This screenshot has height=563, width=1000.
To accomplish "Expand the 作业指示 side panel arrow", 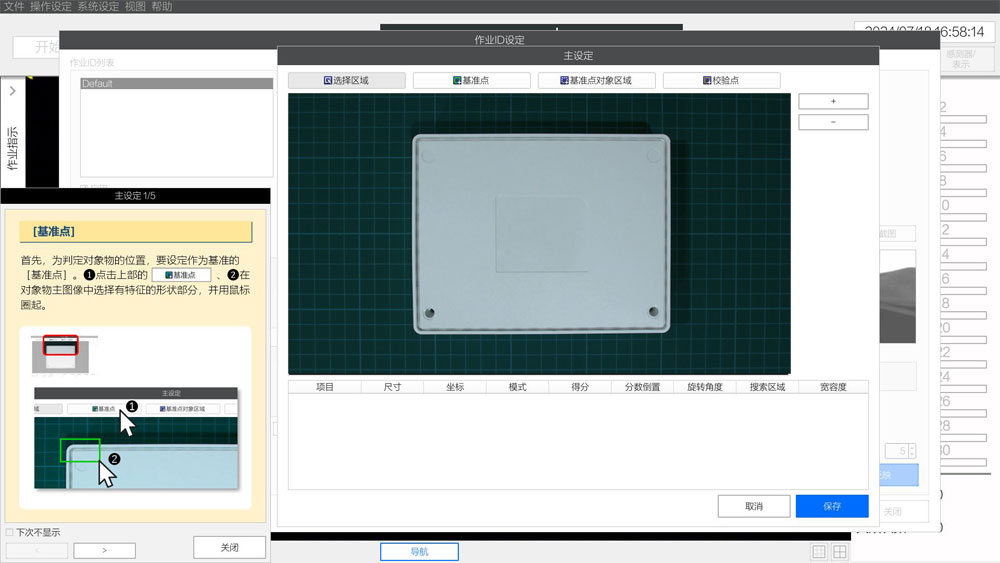I will (12, 92).
